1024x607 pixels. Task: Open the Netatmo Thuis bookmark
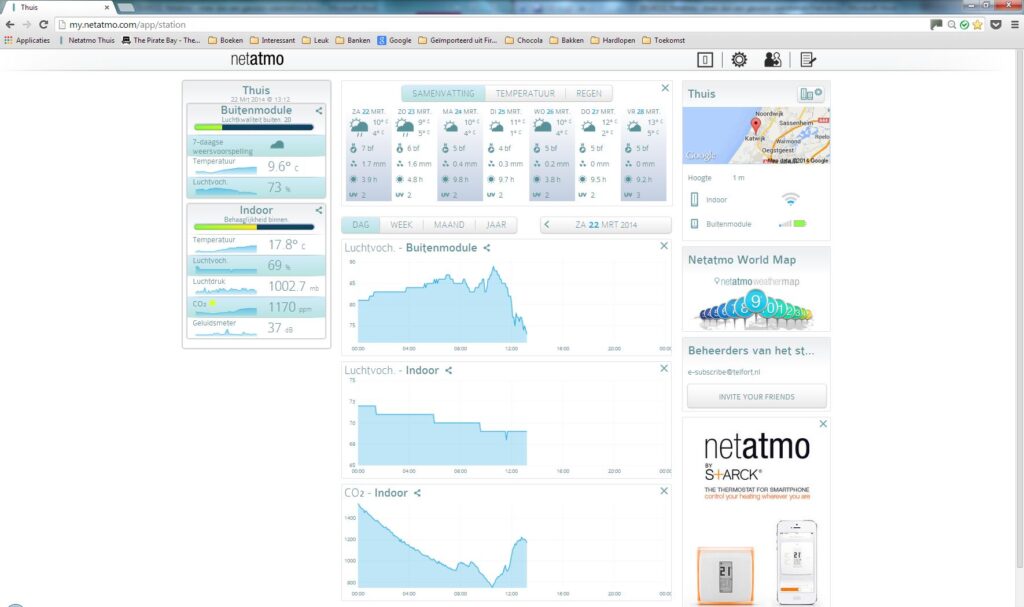88,41
